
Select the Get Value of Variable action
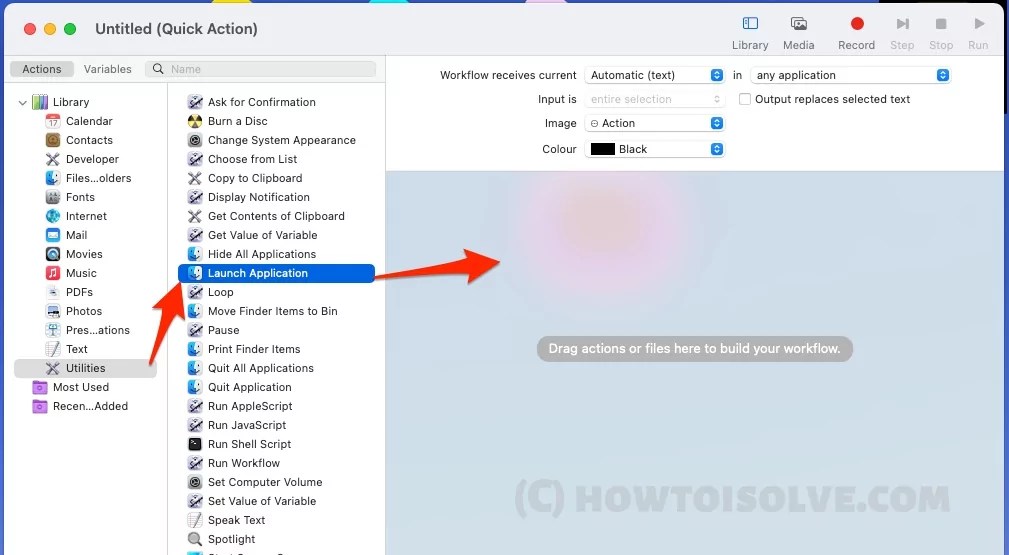click(263, 235)
